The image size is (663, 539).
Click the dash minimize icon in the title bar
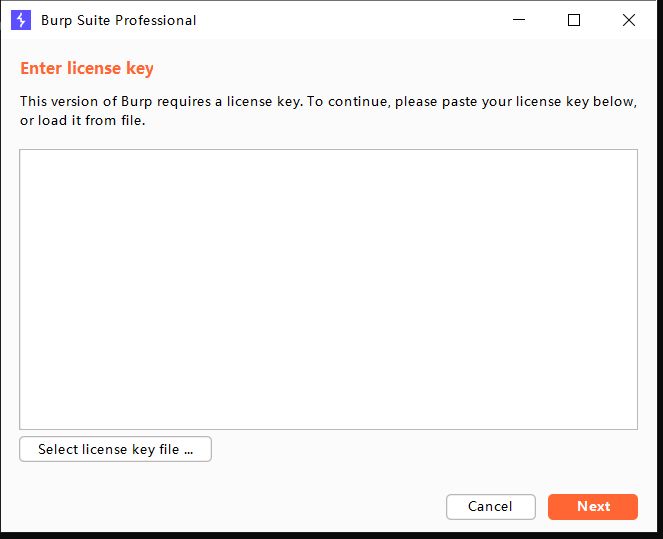tap(519, 20)
